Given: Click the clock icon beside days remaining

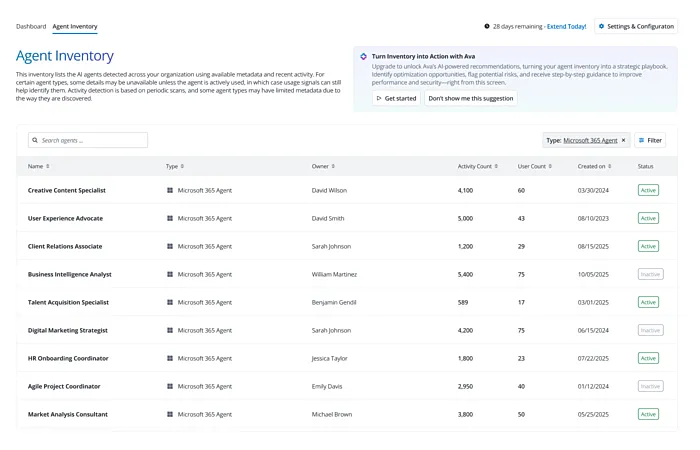Looking at the screenshot, I should (487, 26).
